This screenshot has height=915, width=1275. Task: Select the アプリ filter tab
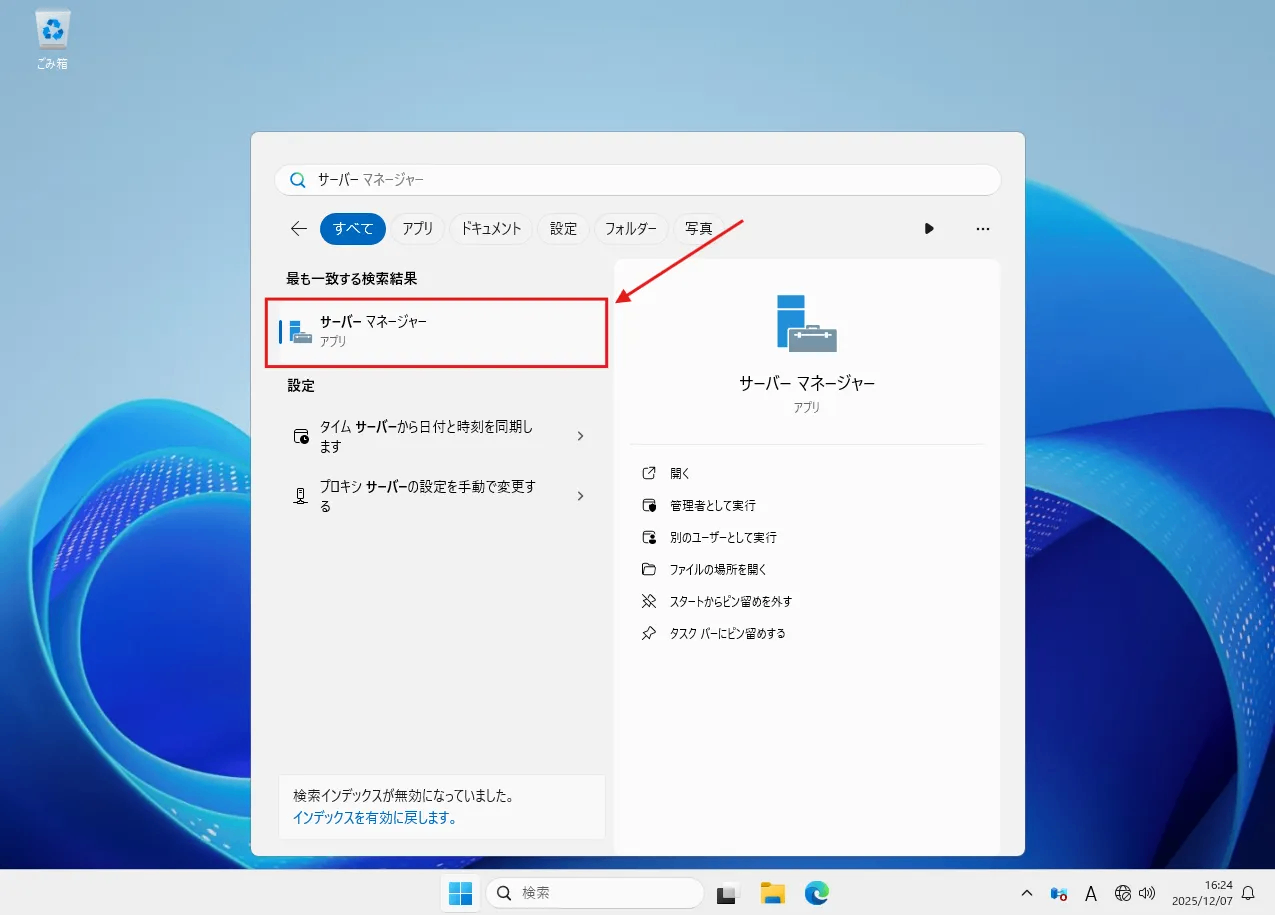pyautogui.click(x=418, y=229)
